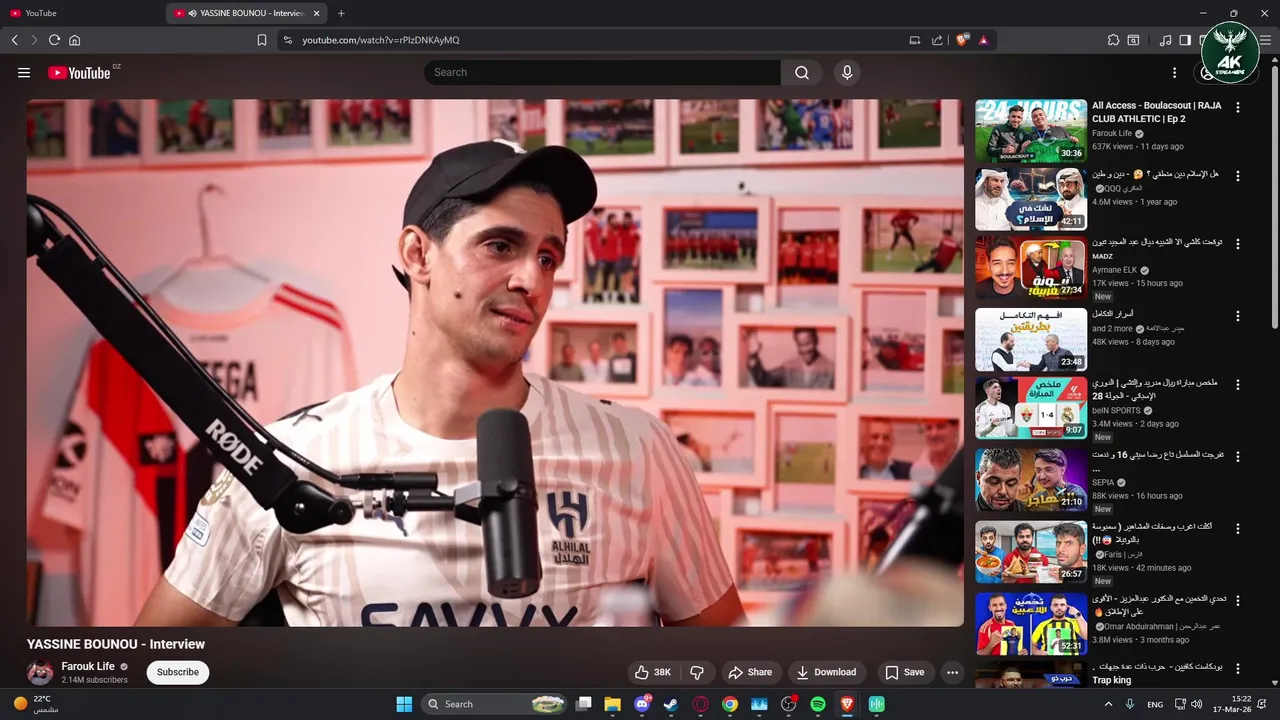Screen dimensions: 1280x720
Task: Click the page vertical scrollbar
Action: (x=1274, y=195)
